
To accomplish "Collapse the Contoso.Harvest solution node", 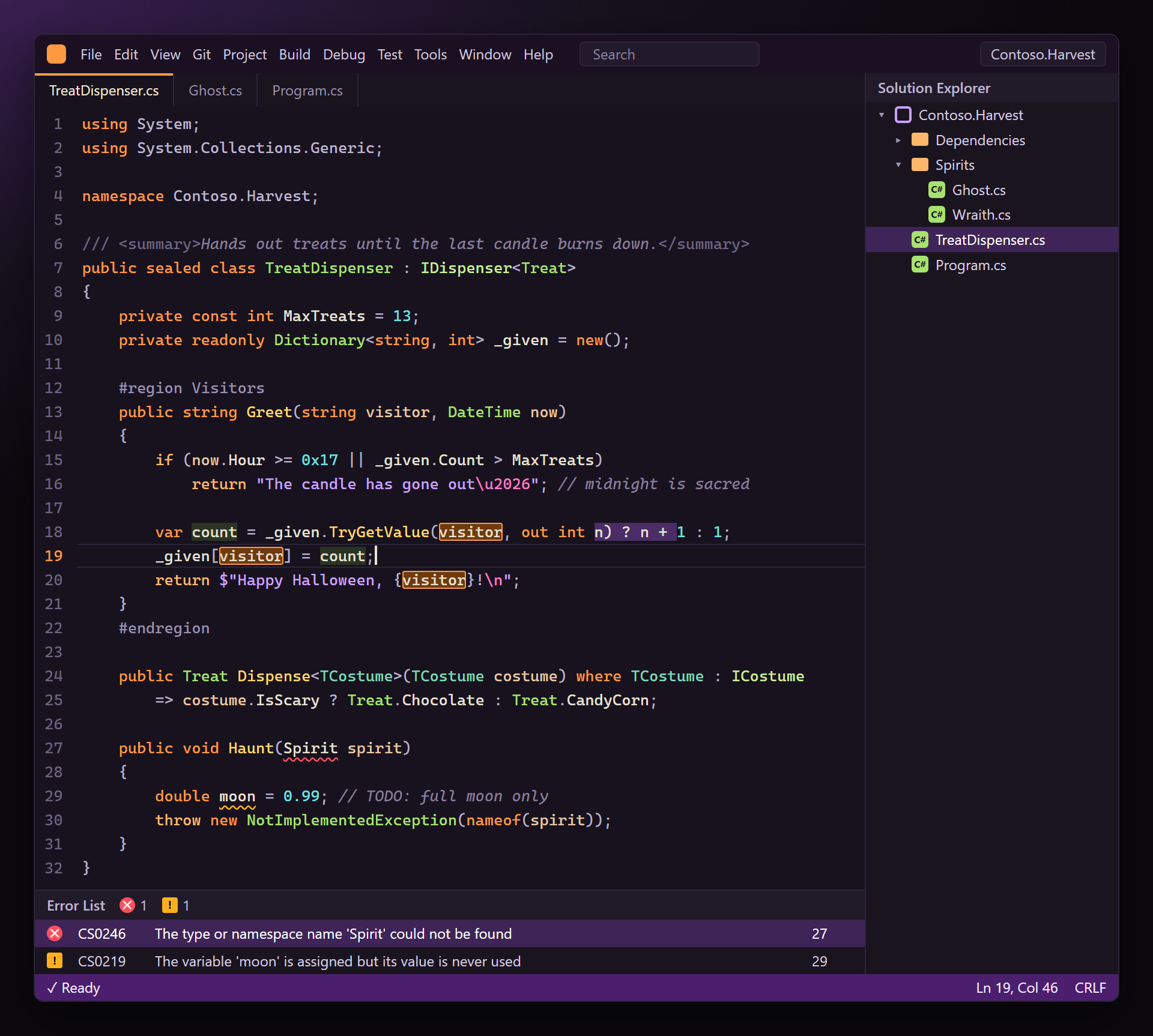I will click(x=882, y=115).
